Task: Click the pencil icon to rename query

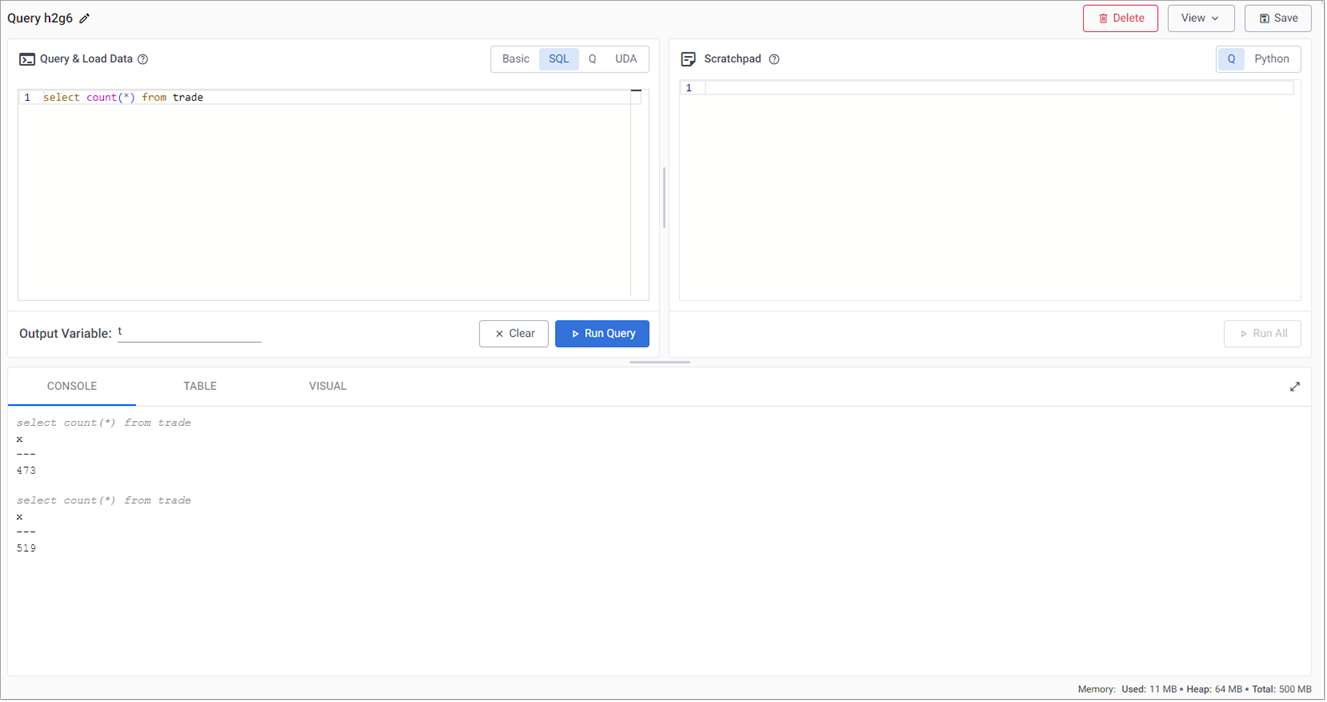Action: pyautogui.click(x=85, y=19)
